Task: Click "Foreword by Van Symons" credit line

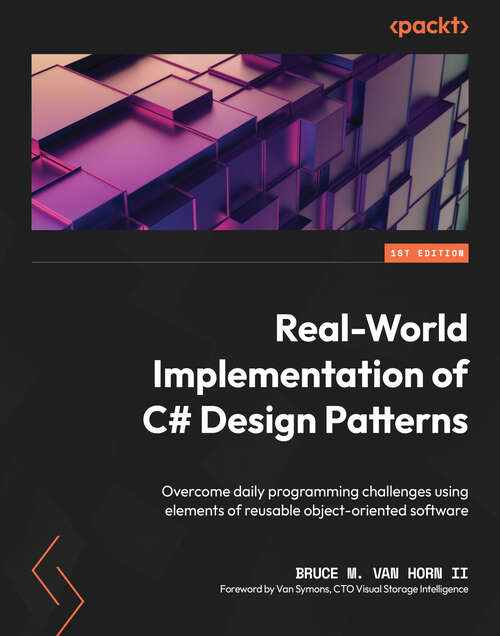Action: pyautogui.click(x=344, y=589)
